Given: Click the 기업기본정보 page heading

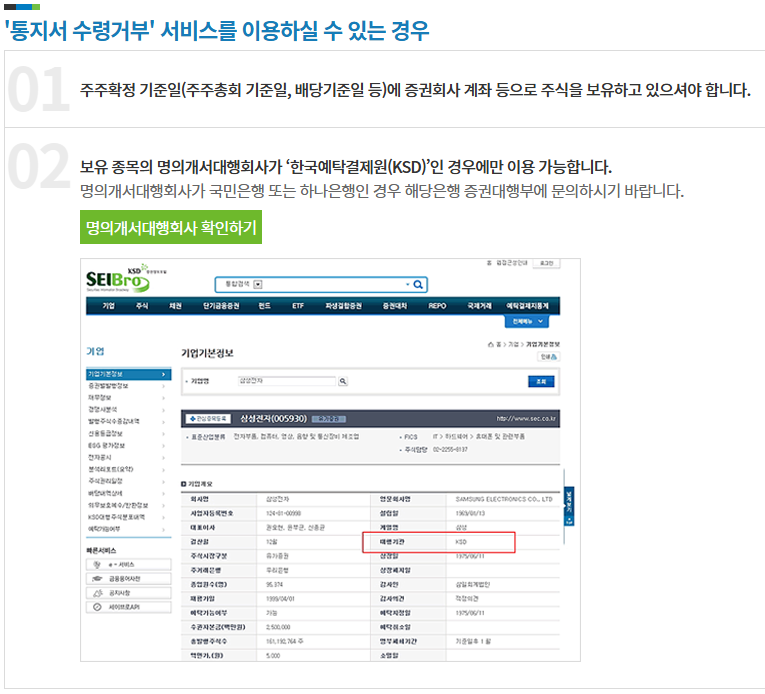Looking at the screenshot, I should point(207,353).
